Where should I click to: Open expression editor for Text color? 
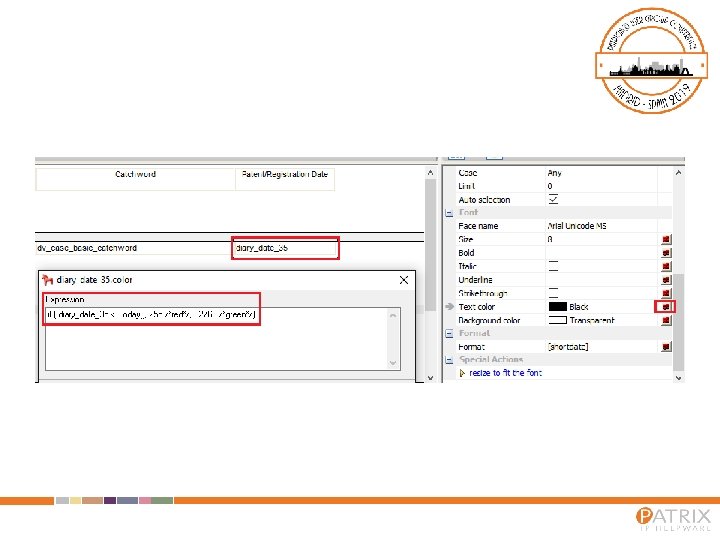click(666, 307)
